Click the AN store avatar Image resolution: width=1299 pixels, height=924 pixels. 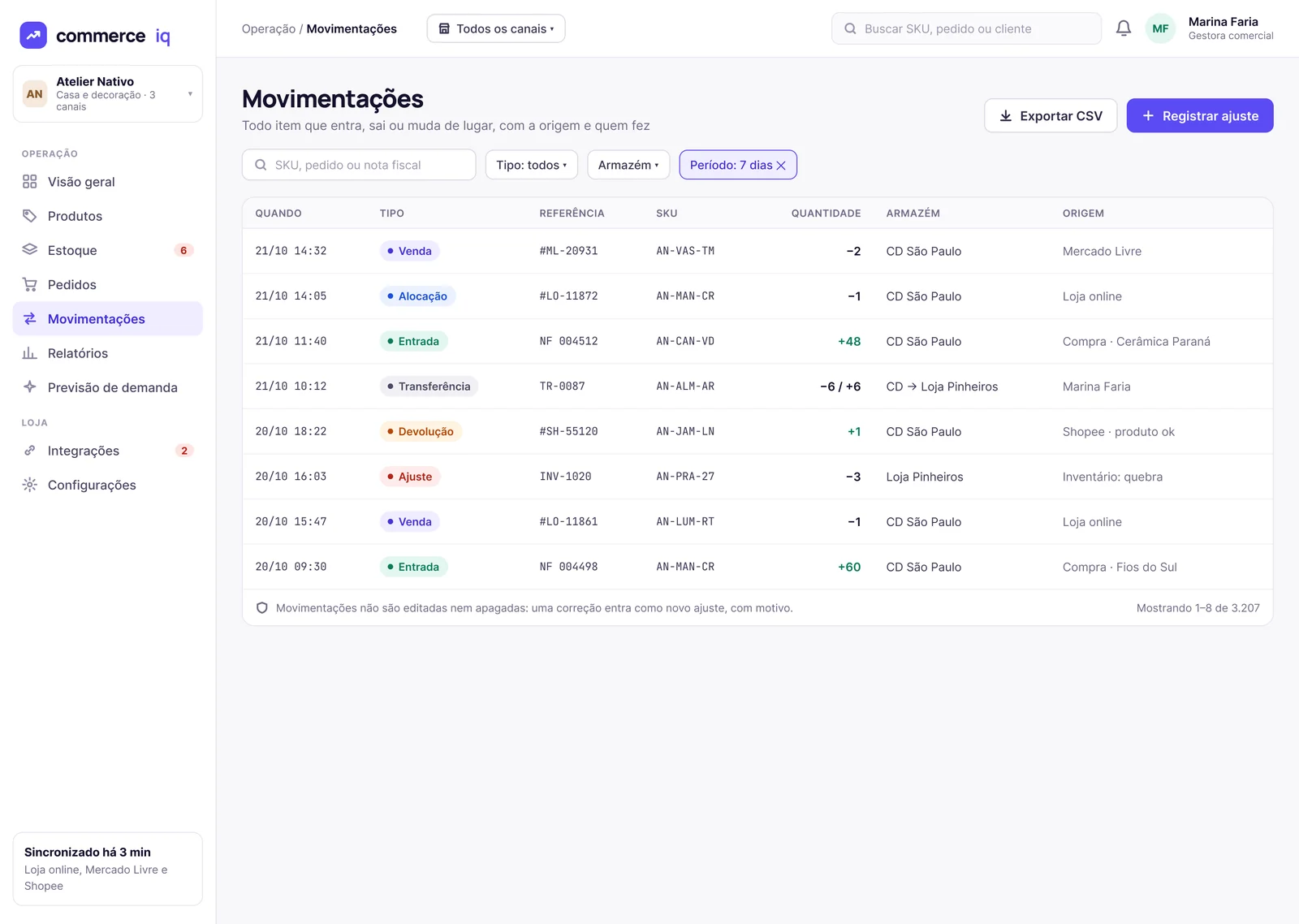click(35, 94)
